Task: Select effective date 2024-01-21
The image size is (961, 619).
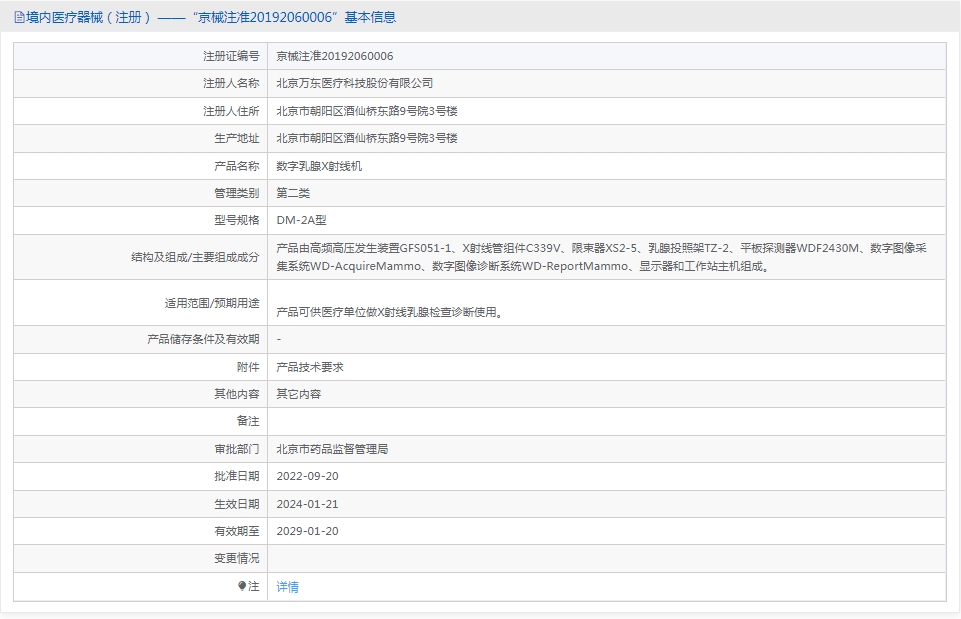Action: [308, 504]
